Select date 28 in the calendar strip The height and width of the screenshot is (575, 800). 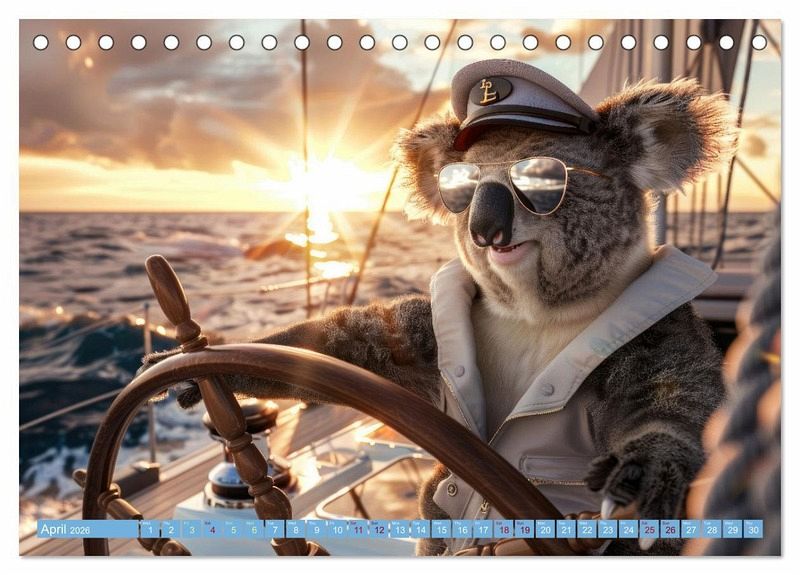pos(712,529)
